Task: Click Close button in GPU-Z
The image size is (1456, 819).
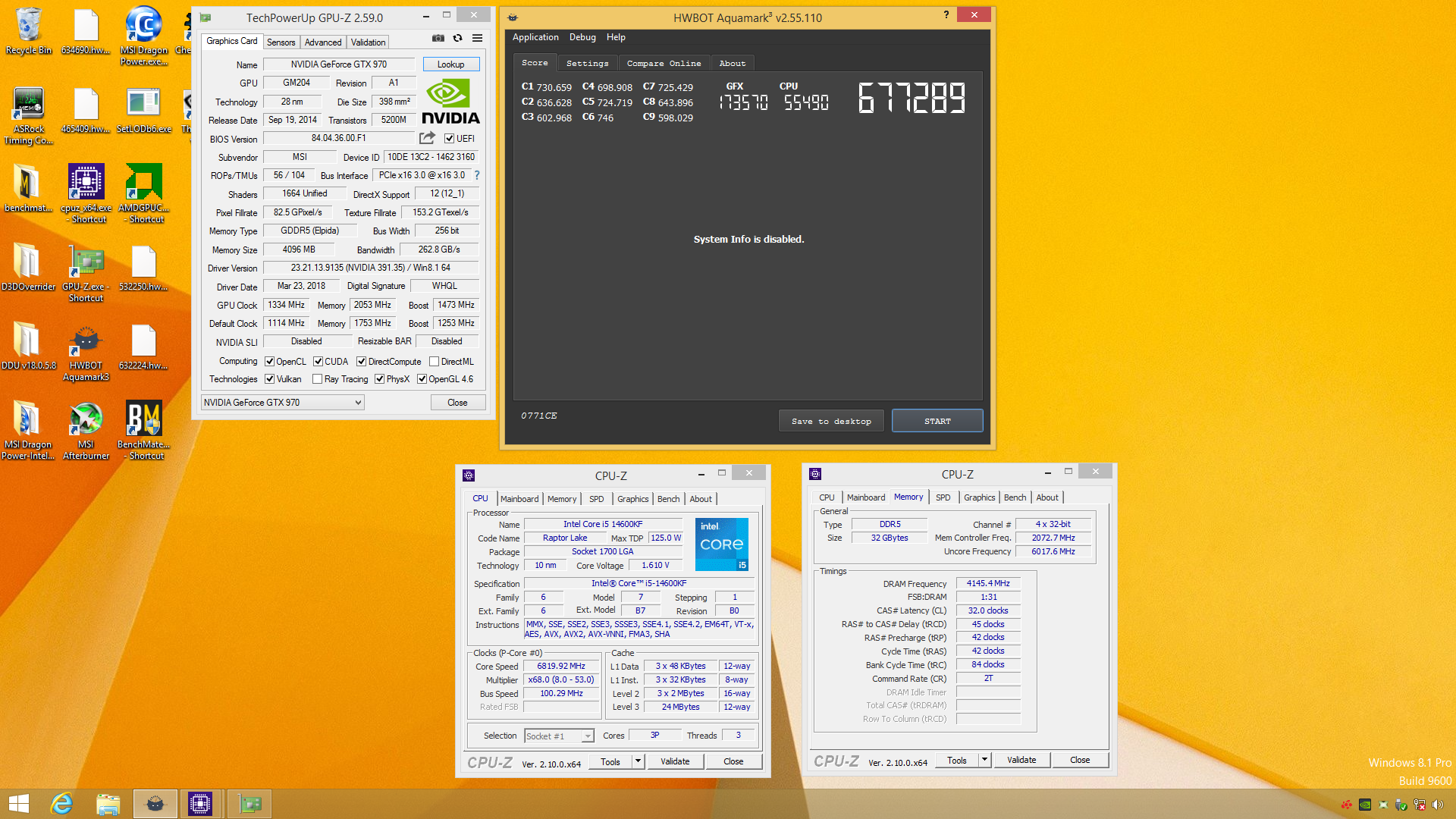Action: pos(457,403)
